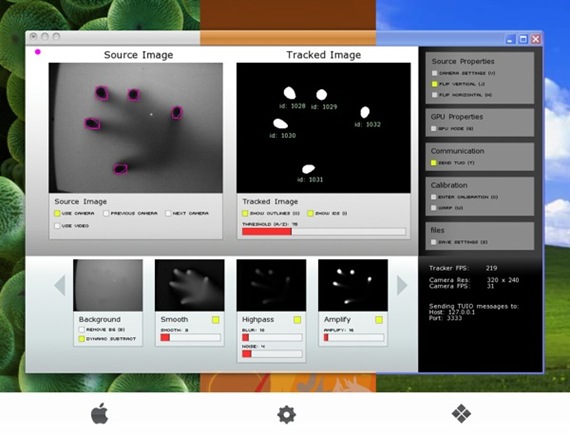
Task: Disable Flip Vertical checkbox
Action: coord(434,84)
